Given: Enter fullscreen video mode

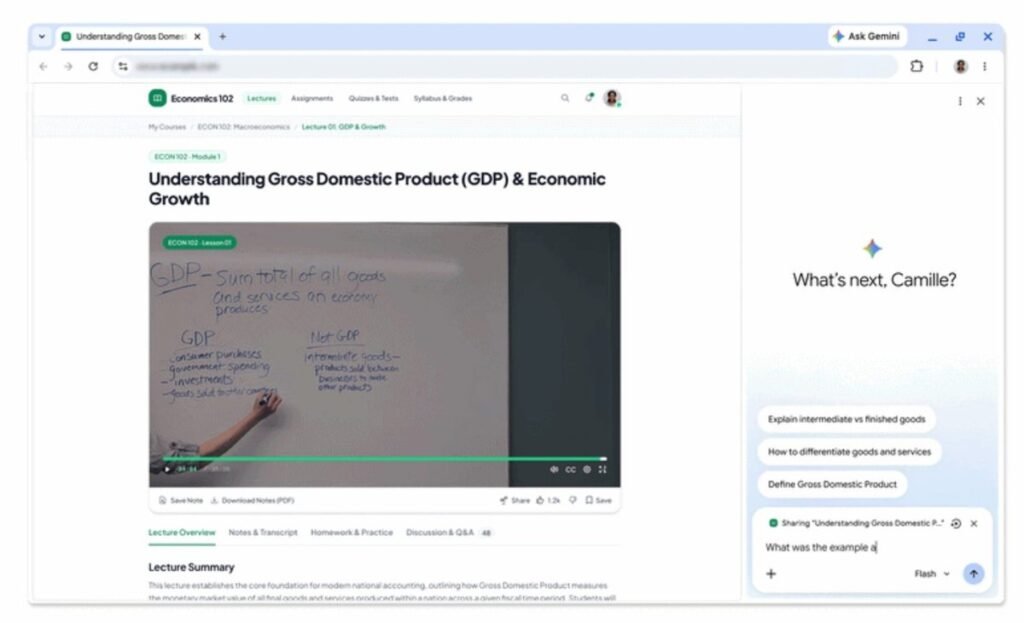Looking at the screenshot, I should (x=602, y=470).
